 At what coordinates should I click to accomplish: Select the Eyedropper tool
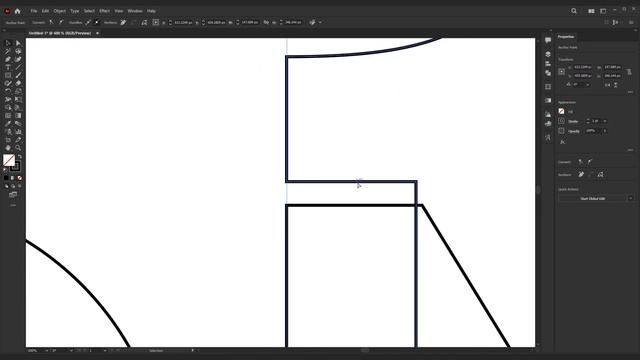(8, 124)
